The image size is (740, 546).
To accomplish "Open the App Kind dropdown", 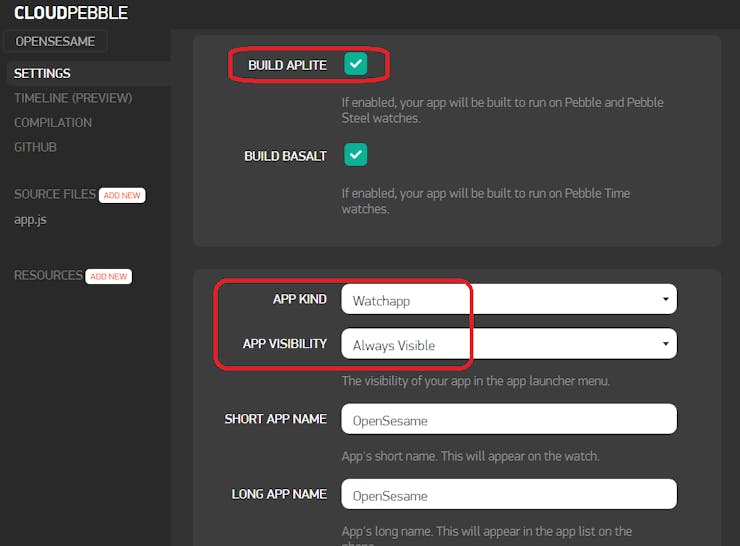I will coord(509,299).
